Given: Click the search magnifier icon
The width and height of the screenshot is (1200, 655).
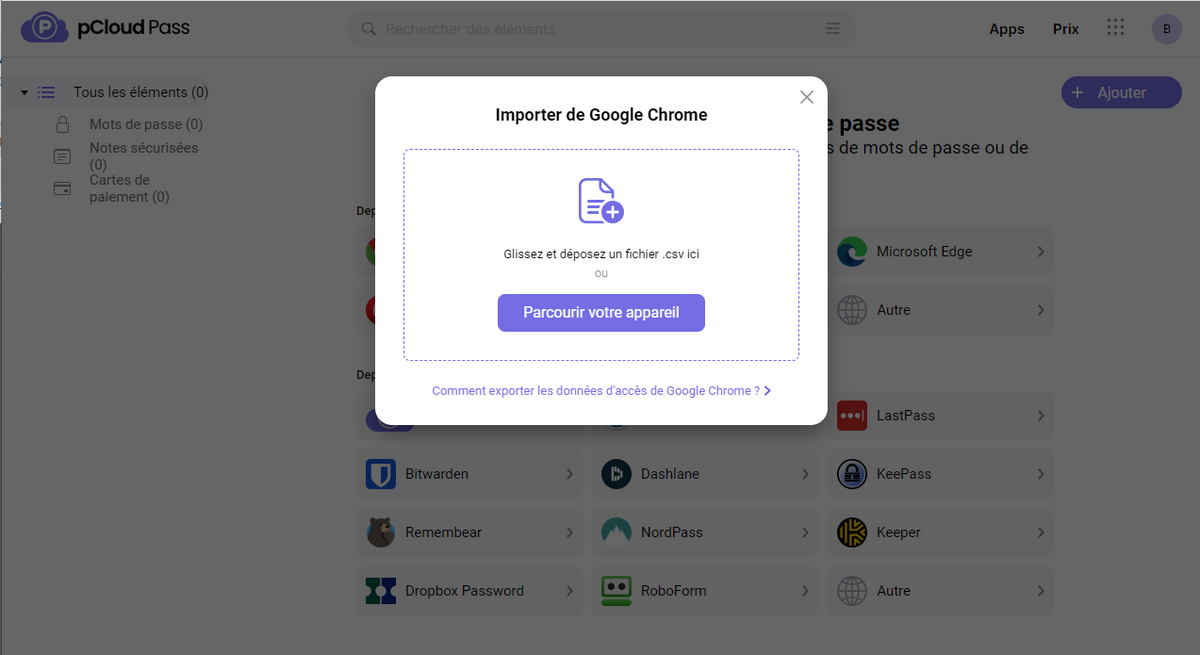Looking at the screenshot, I should [x=369, y=29].
